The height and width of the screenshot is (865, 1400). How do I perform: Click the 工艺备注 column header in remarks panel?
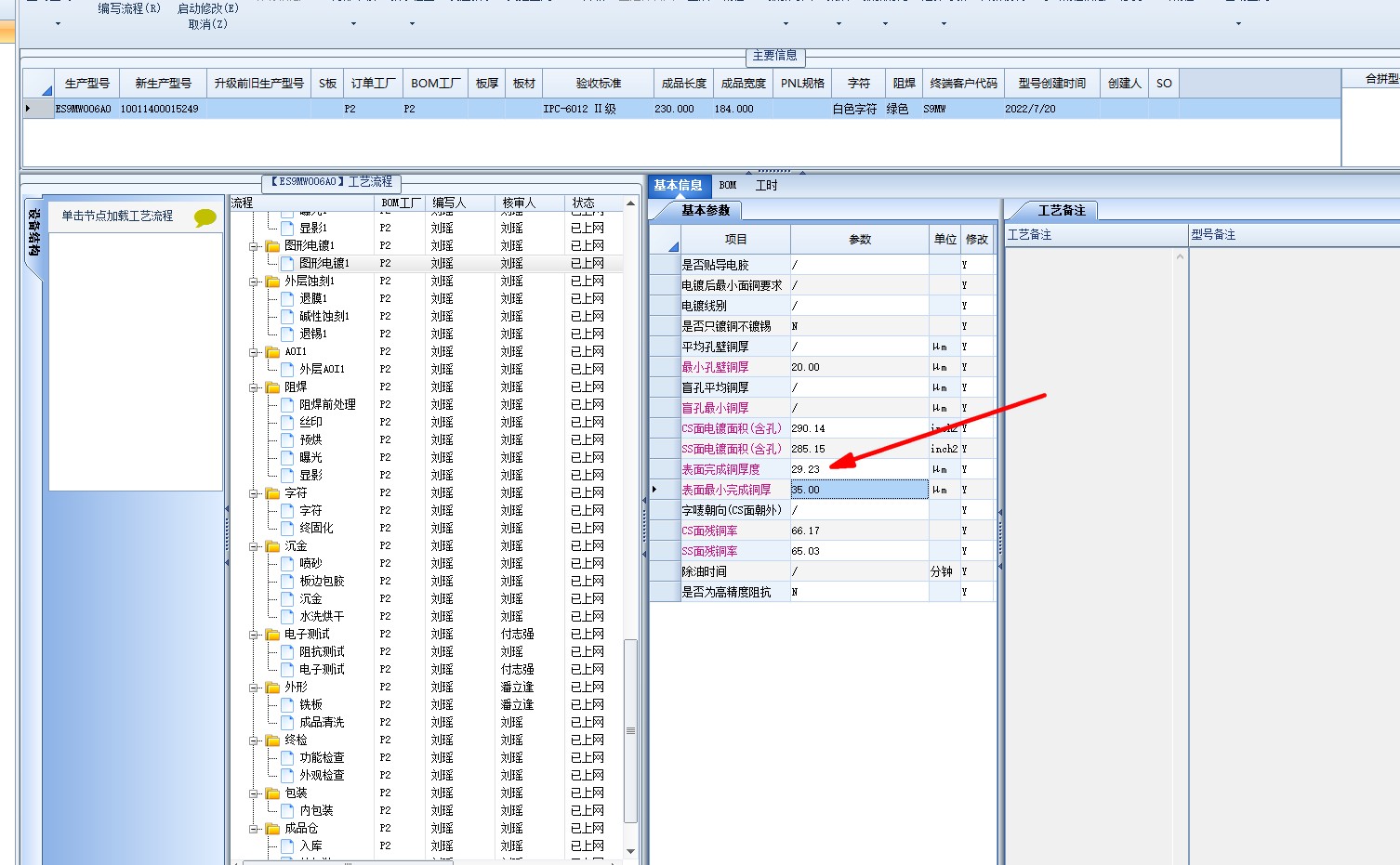click(x=1096, y=234)
